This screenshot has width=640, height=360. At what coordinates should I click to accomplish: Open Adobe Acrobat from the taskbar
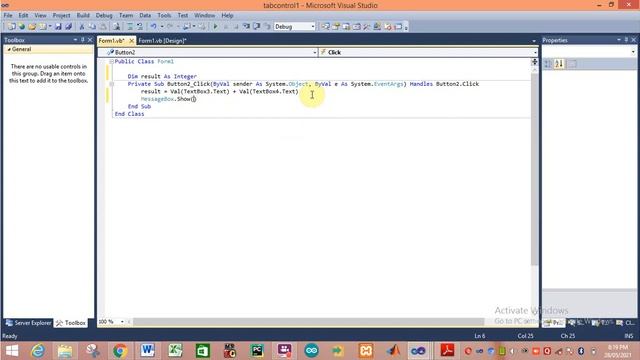[447, 350]
